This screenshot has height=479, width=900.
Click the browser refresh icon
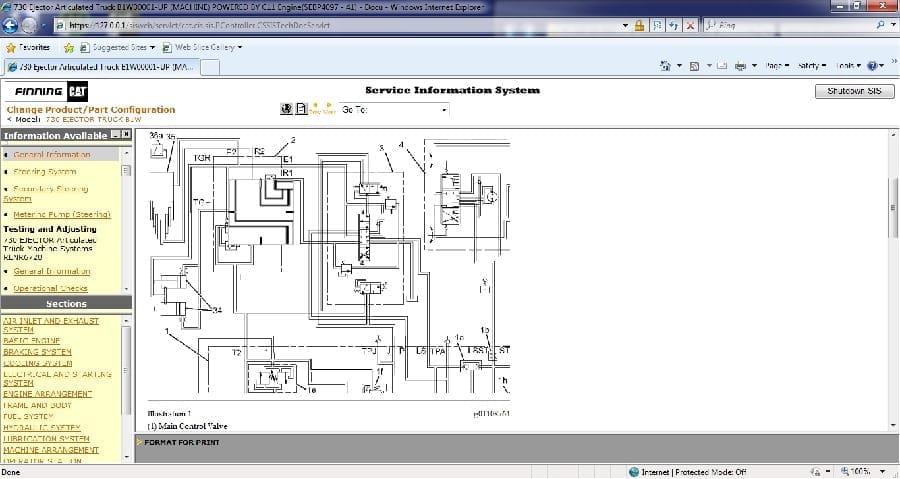pos(674,26)
